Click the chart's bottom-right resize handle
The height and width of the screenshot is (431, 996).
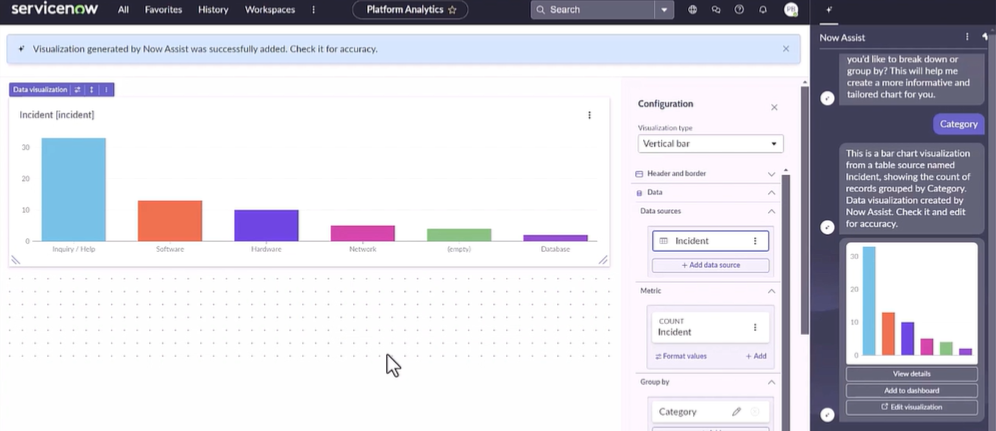pyautogui.click(x=603, y=260)
